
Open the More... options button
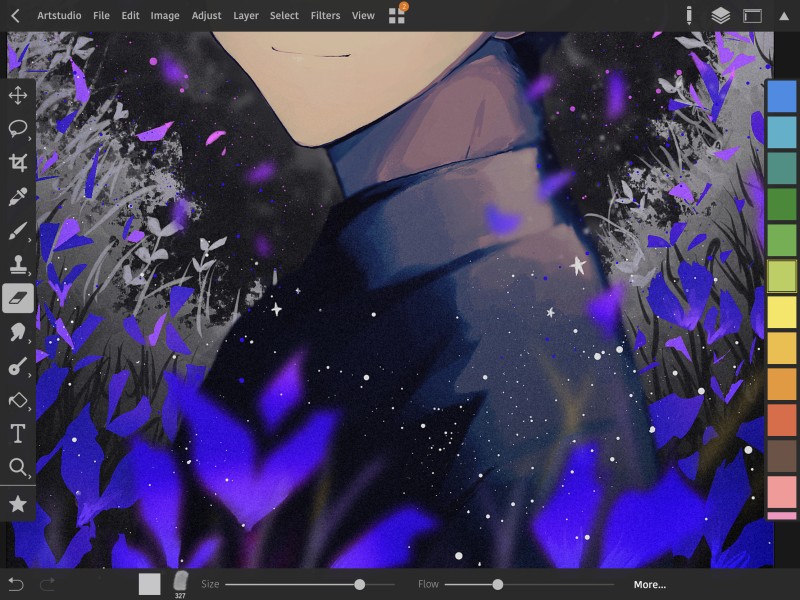649,585
